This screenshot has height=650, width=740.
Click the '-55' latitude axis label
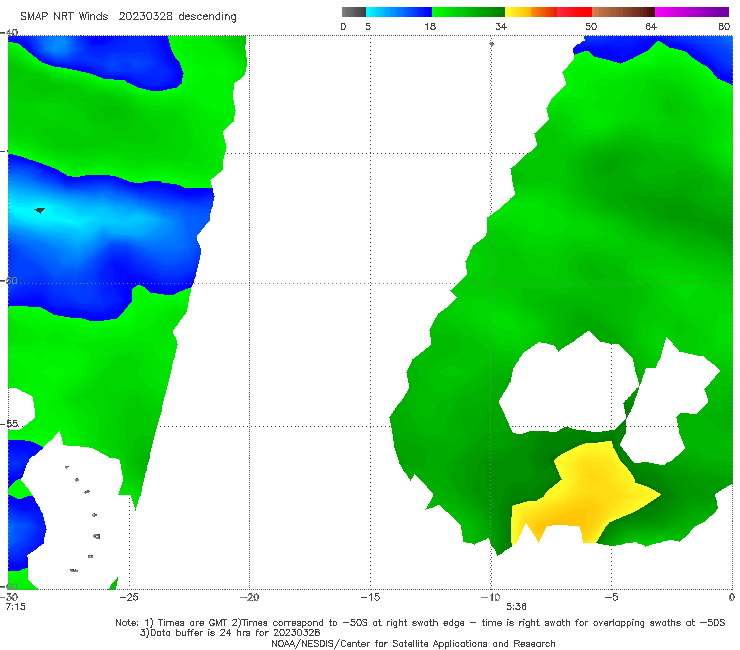point(10,424)
